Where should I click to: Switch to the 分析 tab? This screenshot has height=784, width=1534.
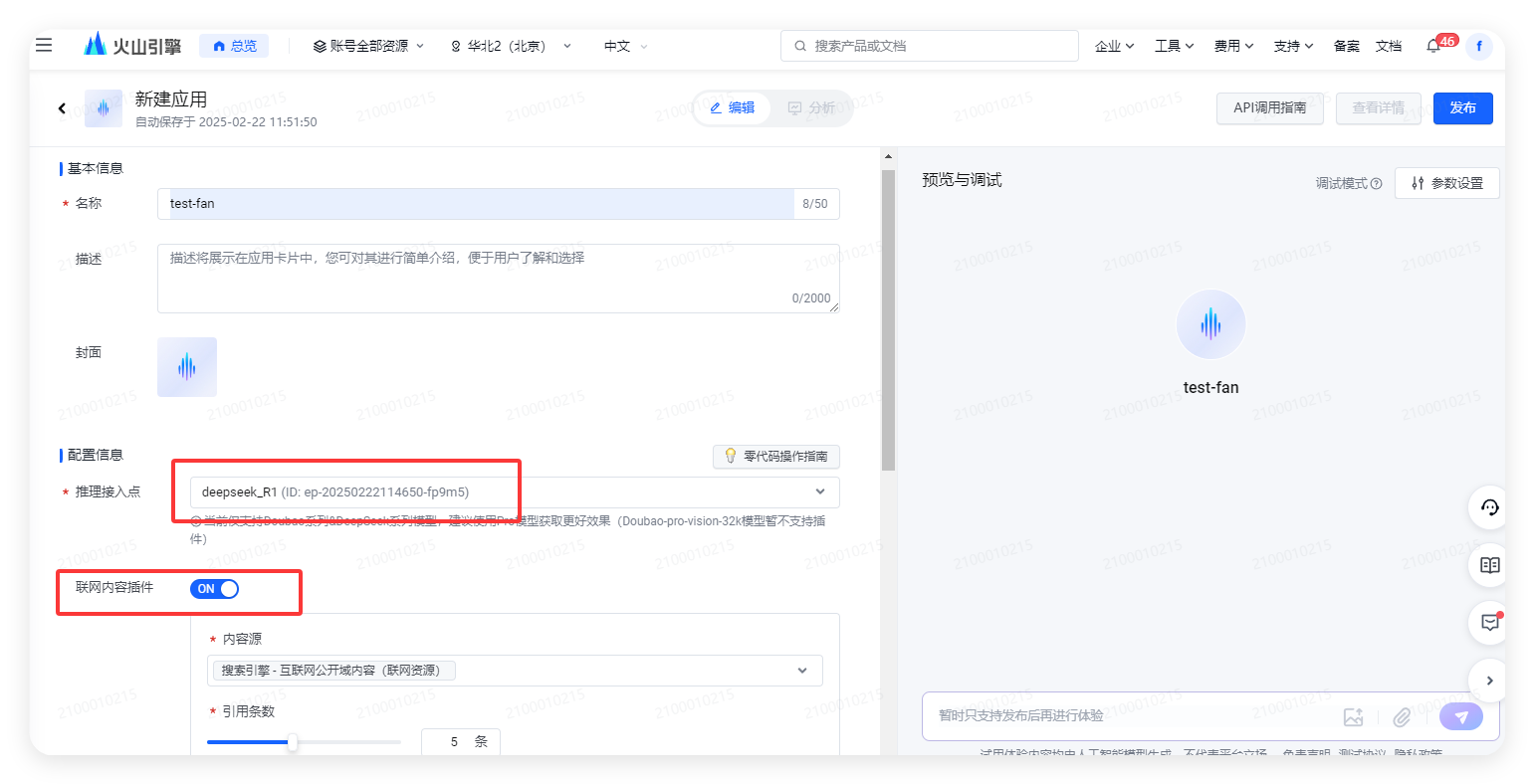click(811, 107)
